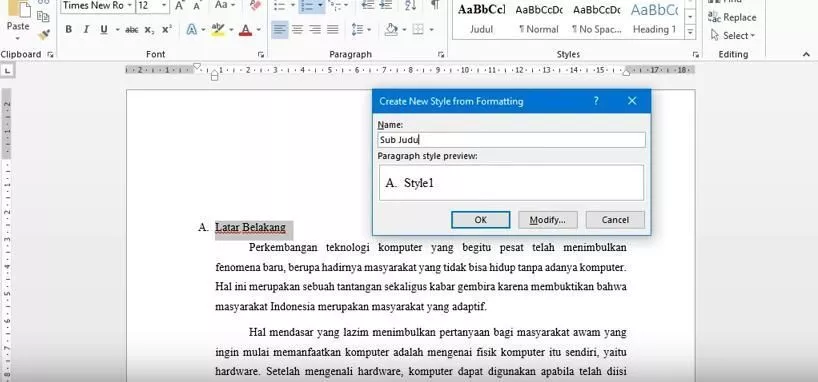
Task: Increase the paragraph indent
Action: pyautogui.click(x=386, y=5)
